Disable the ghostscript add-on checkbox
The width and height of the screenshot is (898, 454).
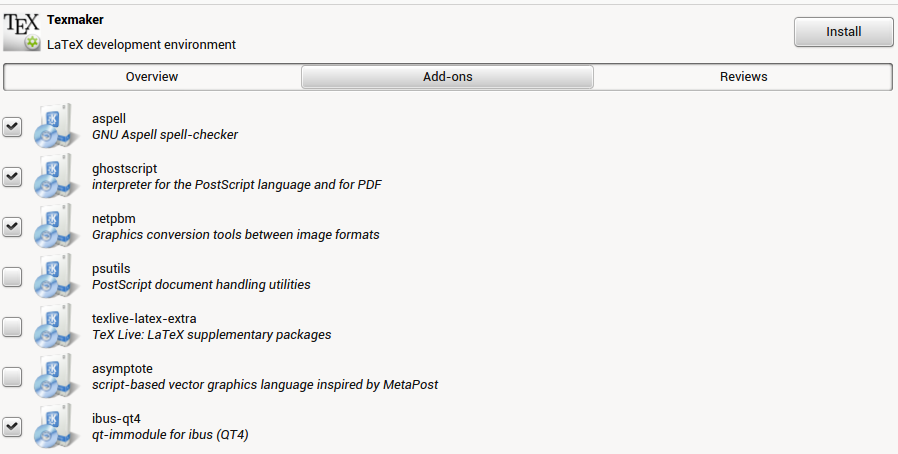(x=12, y=176)
